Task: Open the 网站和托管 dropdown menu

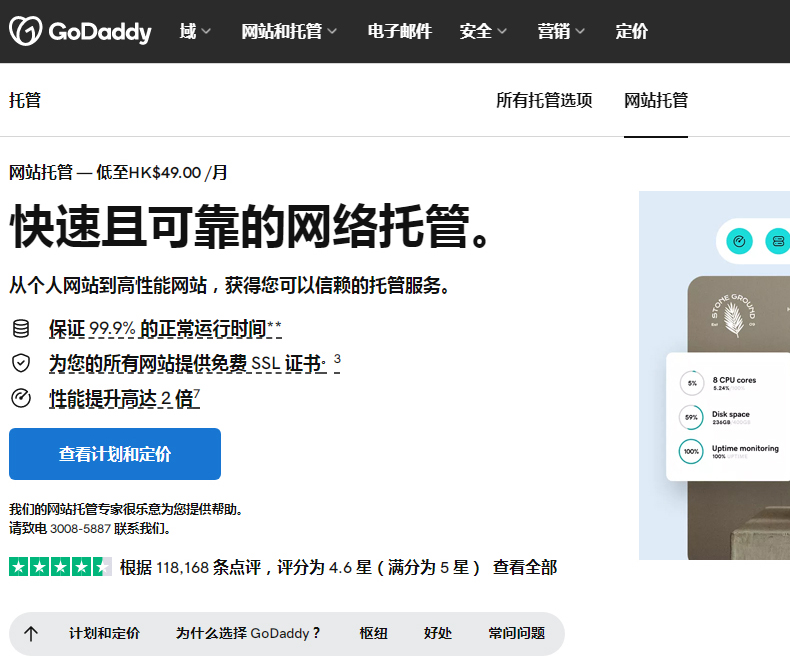Action: tap(289, 31)
